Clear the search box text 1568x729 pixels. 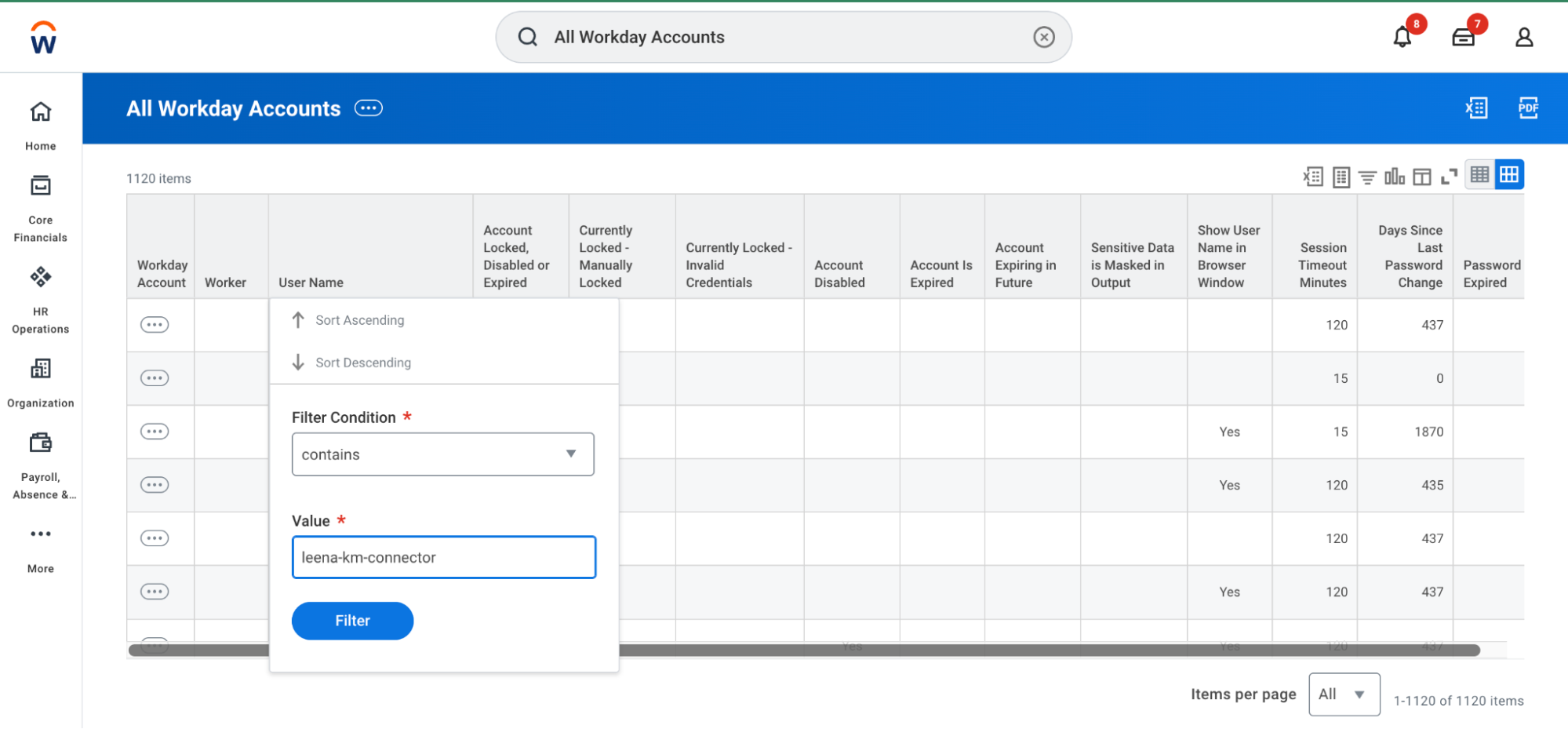coord(1043,37)
